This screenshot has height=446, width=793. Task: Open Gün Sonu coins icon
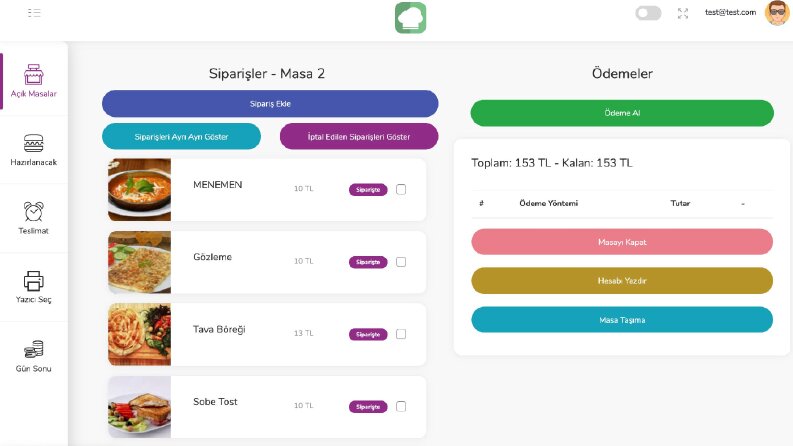pyautogui.click(x=33, y=349)
